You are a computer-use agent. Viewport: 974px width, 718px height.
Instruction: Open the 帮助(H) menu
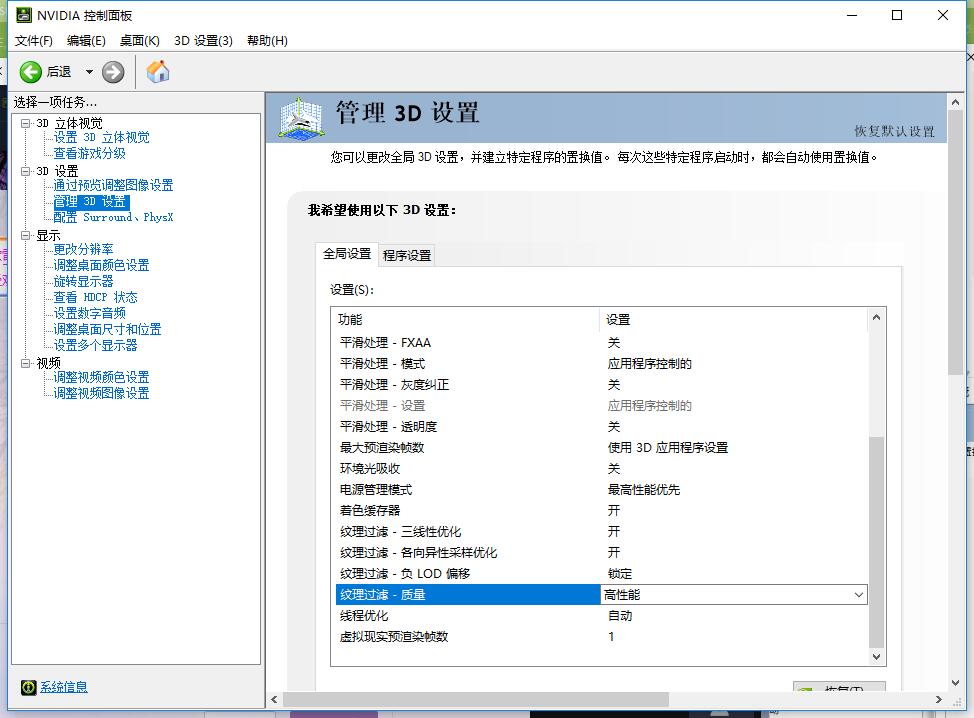point(267,40)
